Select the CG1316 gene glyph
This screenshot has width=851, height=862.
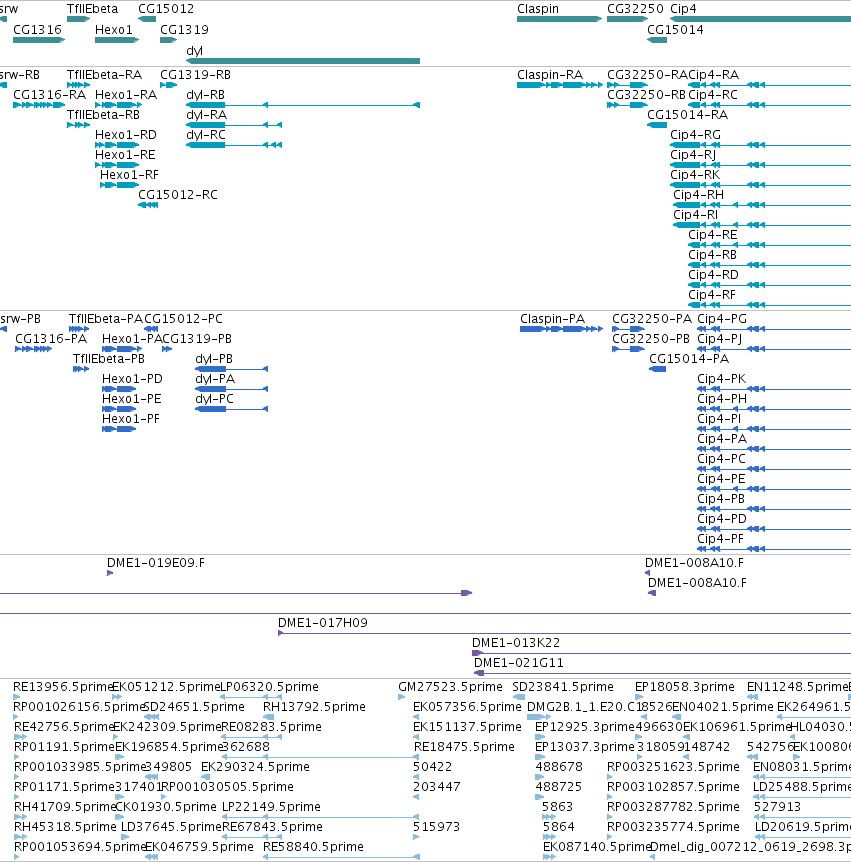39,40
